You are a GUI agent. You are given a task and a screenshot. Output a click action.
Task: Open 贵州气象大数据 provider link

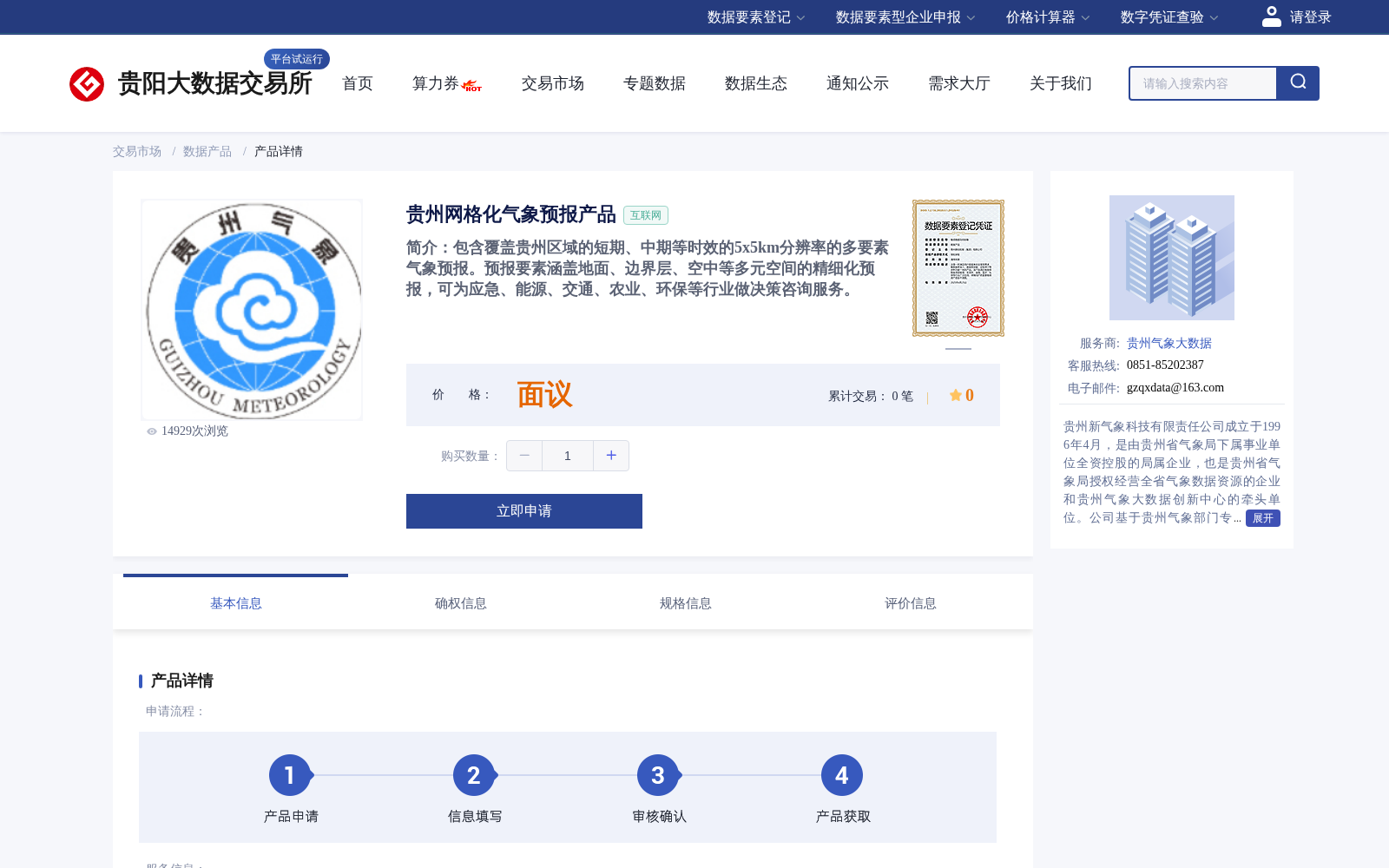pyautogui.click(x=1169, y=344)
